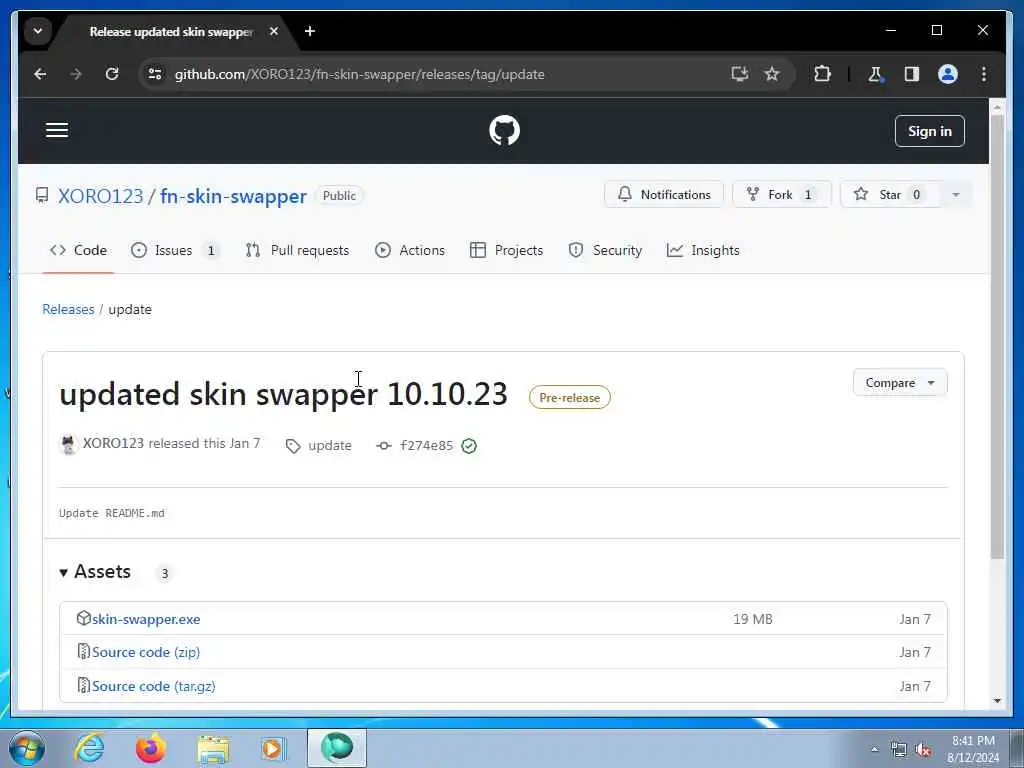Open Chrome Labs flask icon

pos(875,74)
